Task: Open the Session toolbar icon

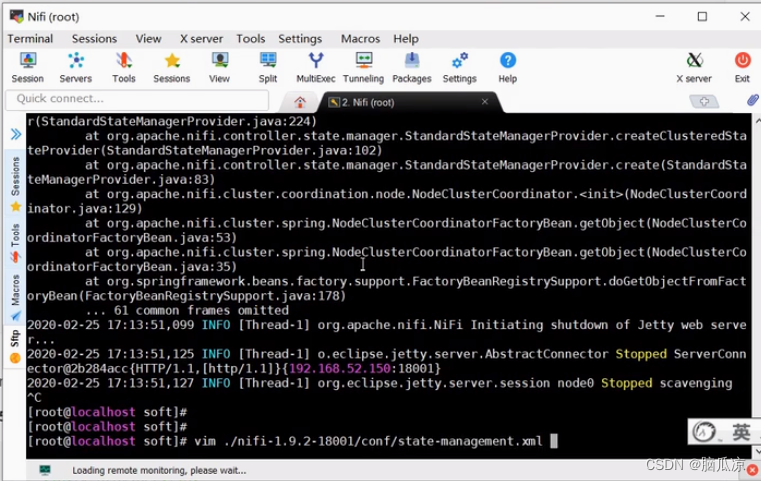Action: tap(28, 67)
